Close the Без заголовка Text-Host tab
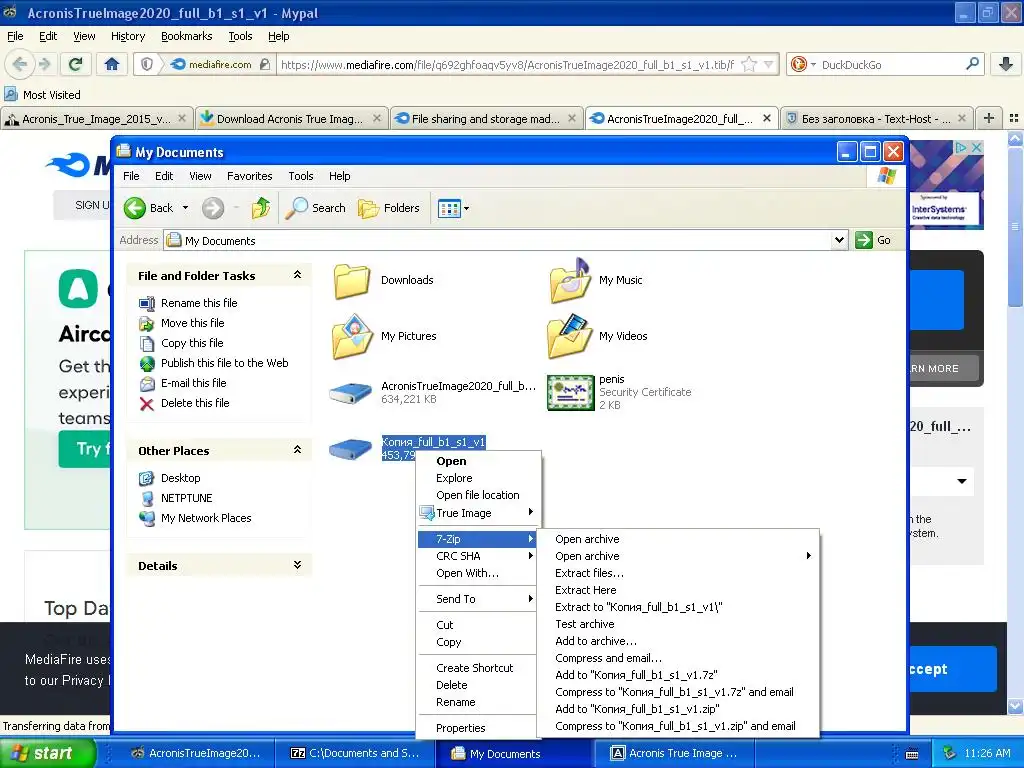This screenshot has width=1024, height=768. [961, 118]
